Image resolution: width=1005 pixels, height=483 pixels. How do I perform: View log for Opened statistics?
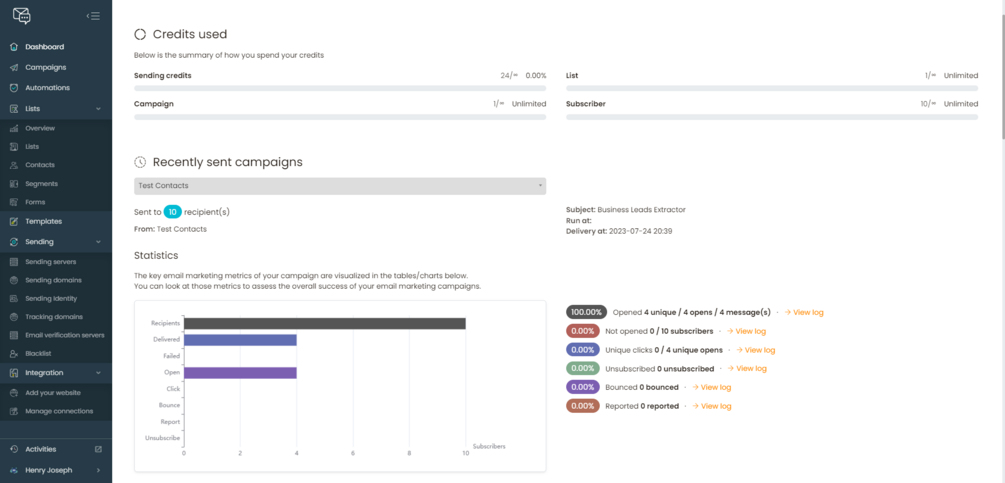coord(807,313)
